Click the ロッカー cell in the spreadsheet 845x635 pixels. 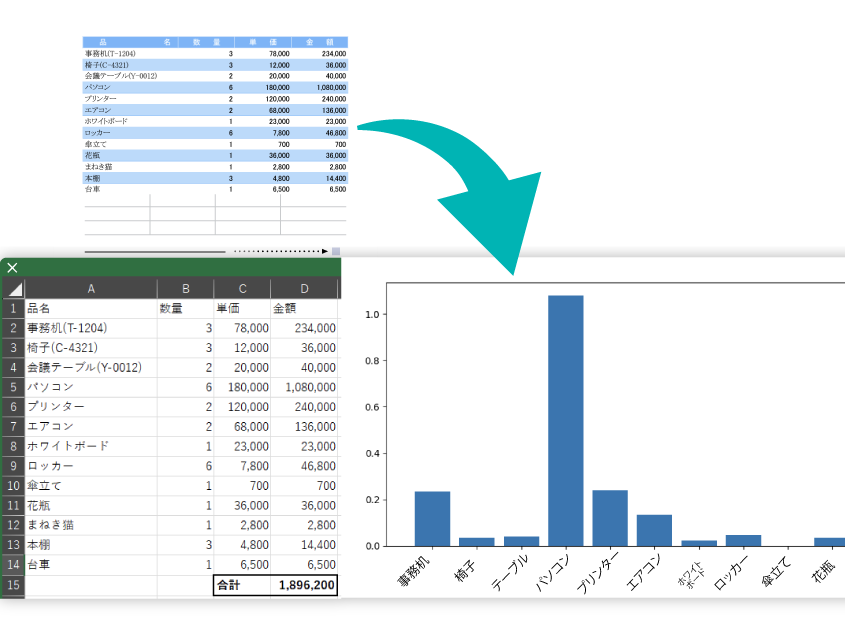pyautogui.click(x=91, y=466)
